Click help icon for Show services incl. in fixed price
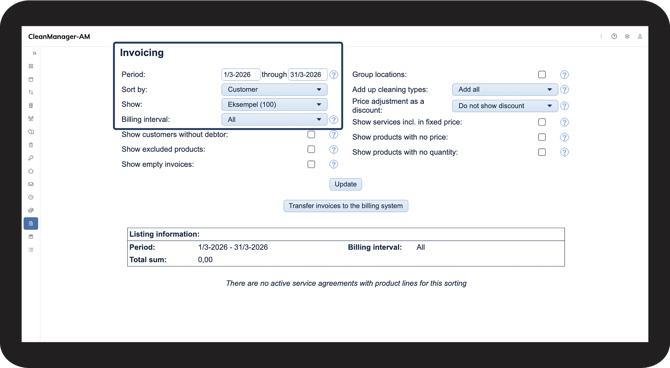The image size is (670, 368). [x=564, y=123]
